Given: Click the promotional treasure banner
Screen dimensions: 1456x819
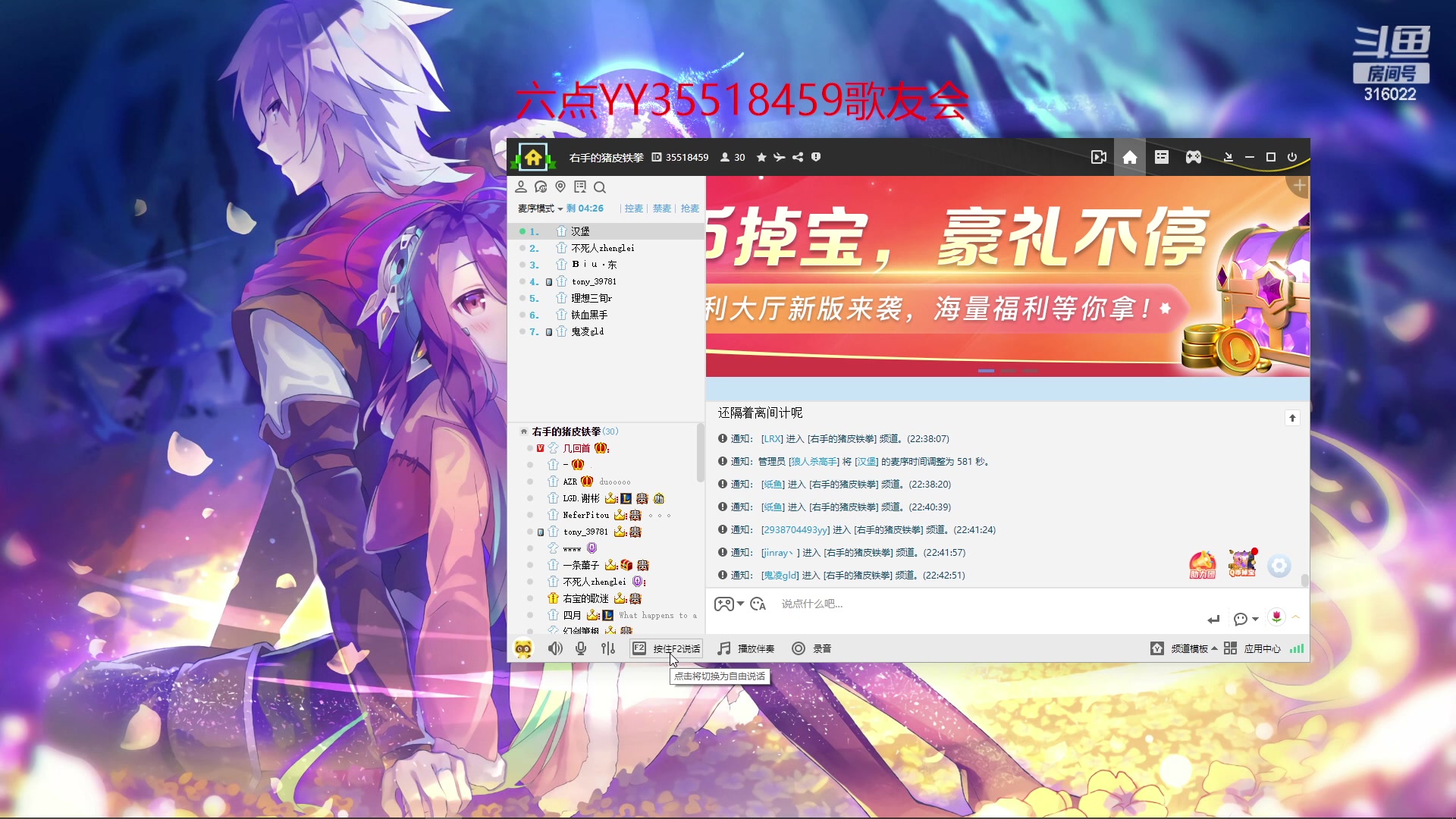Looking at the screenshot, I should point(1007,277).
